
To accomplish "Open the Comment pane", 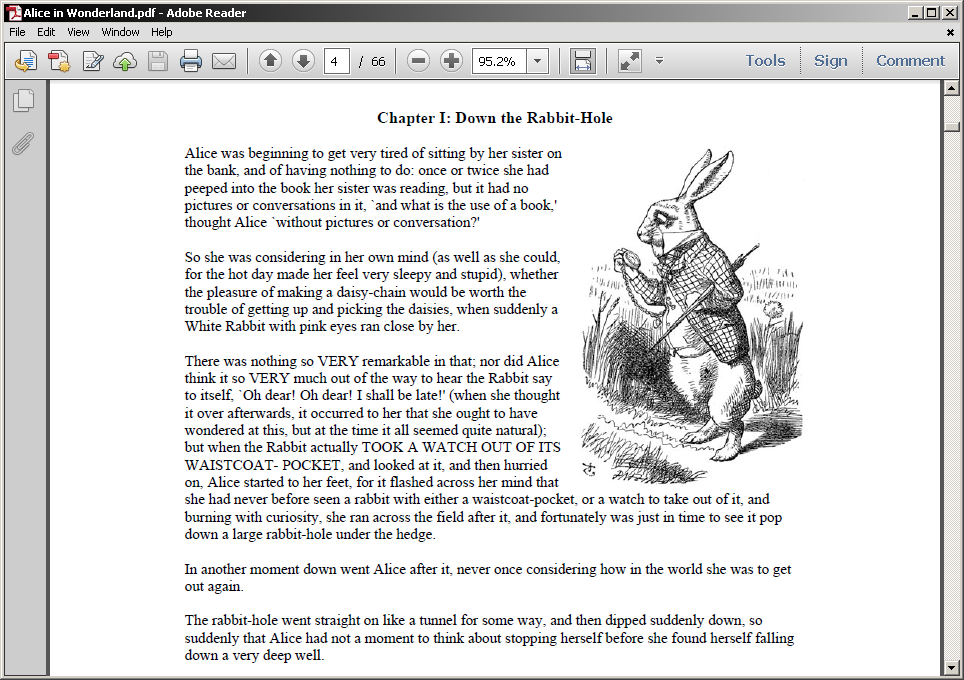I will pyautogui.click(x=911, y=60).
